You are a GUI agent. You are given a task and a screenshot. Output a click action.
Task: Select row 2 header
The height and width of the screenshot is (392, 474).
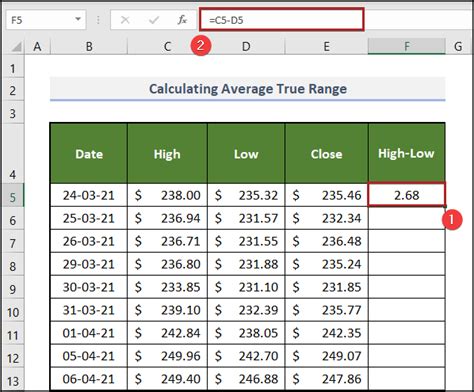13,90
